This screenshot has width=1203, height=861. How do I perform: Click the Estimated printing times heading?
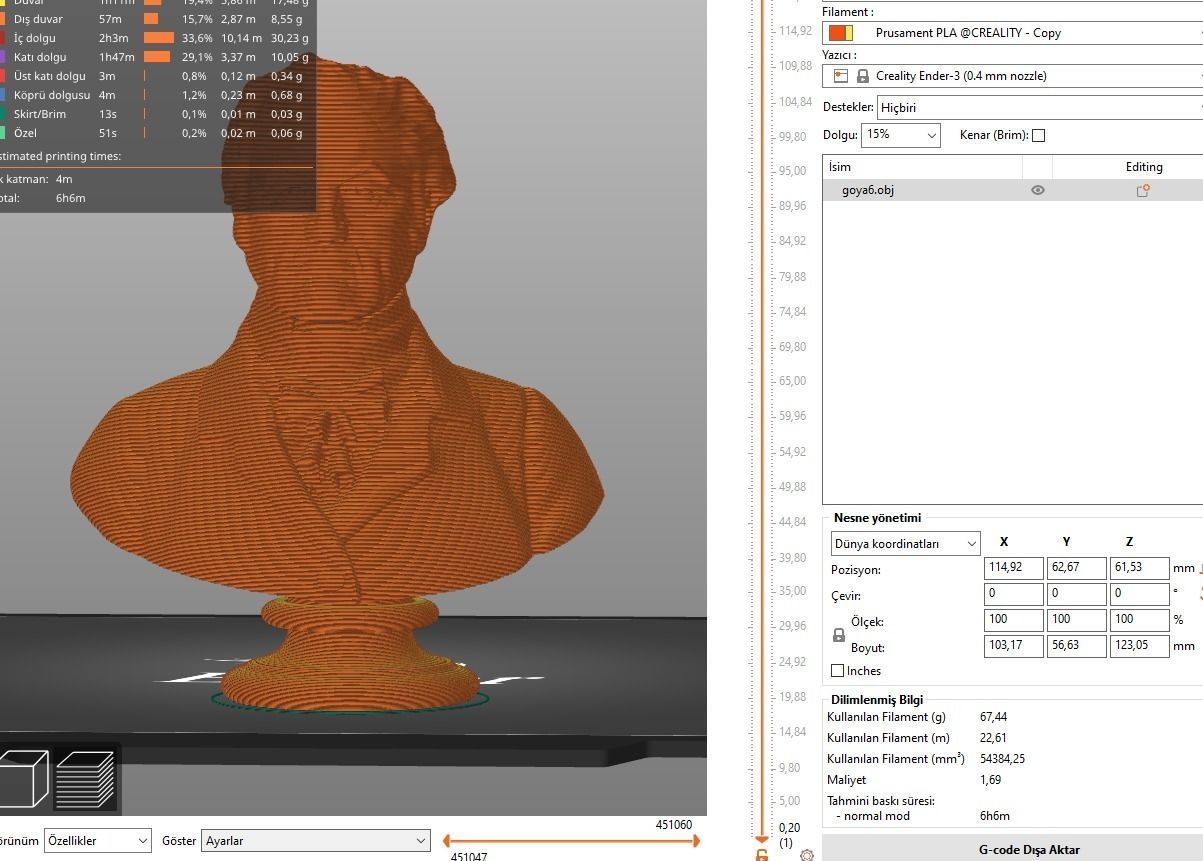[60, 156]
